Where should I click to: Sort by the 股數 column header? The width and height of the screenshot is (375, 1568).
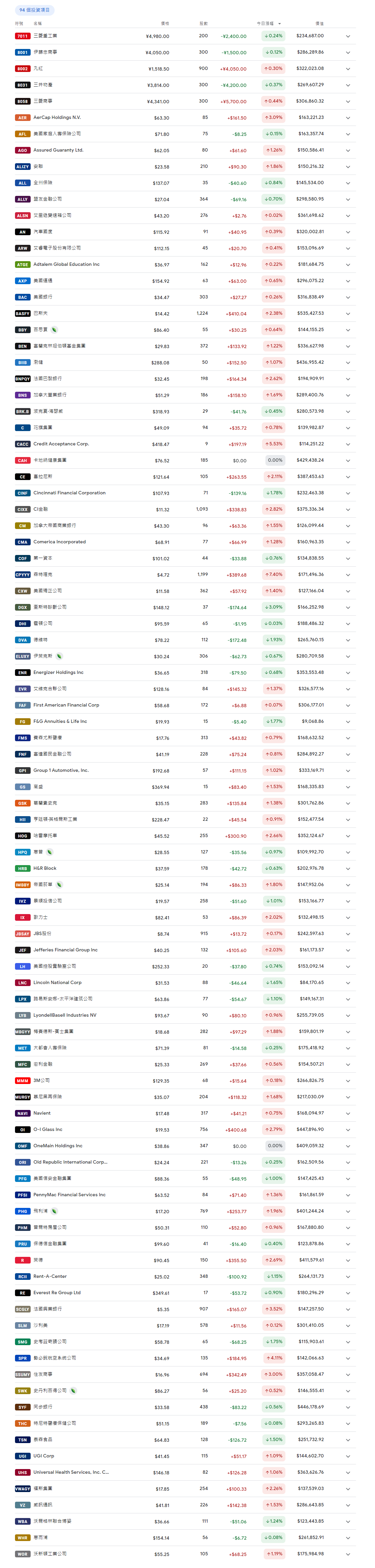[x=203, y=24]
